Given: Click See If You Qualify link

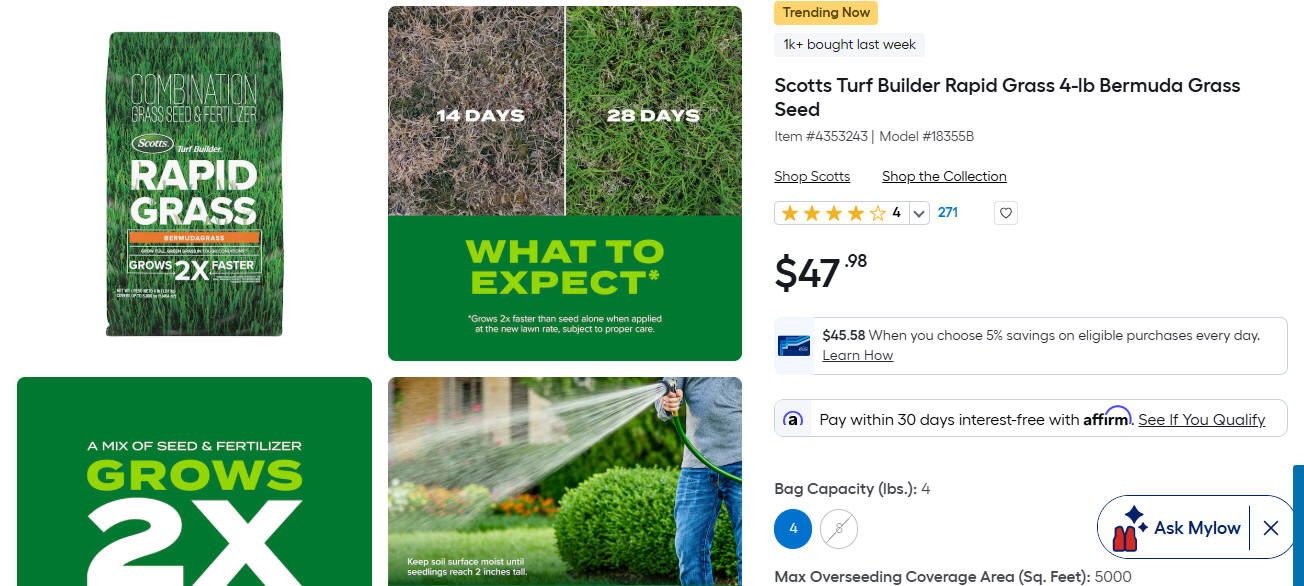Looking at the screenshot, I should (1201, 420).
